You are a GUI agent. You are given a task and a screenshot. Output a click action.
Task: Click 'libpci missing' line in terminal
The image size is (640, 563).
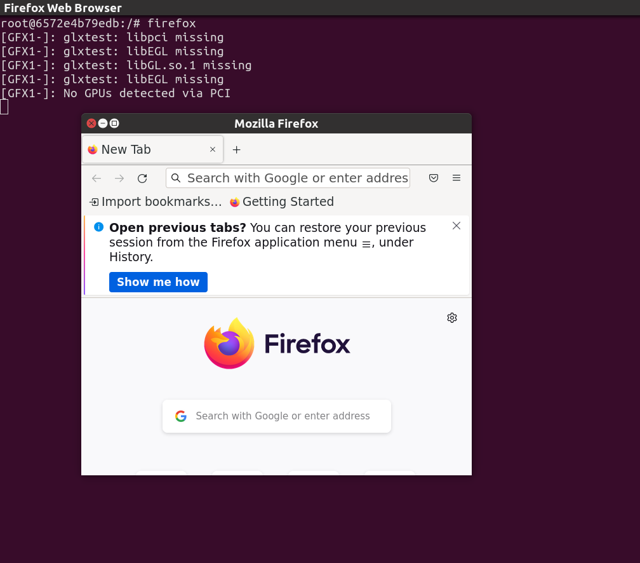point(112,38)
